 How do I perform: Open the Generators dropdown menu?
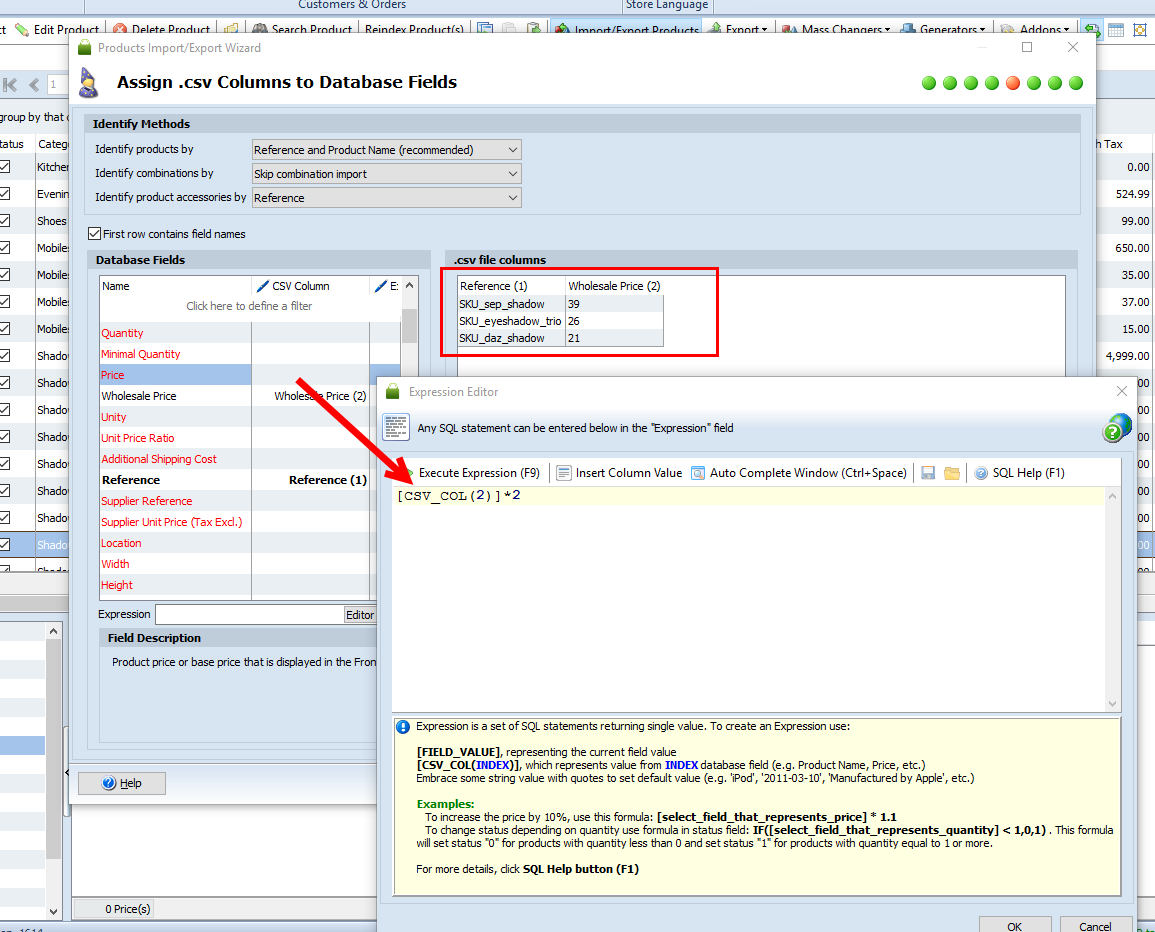[x=944, y=29]
